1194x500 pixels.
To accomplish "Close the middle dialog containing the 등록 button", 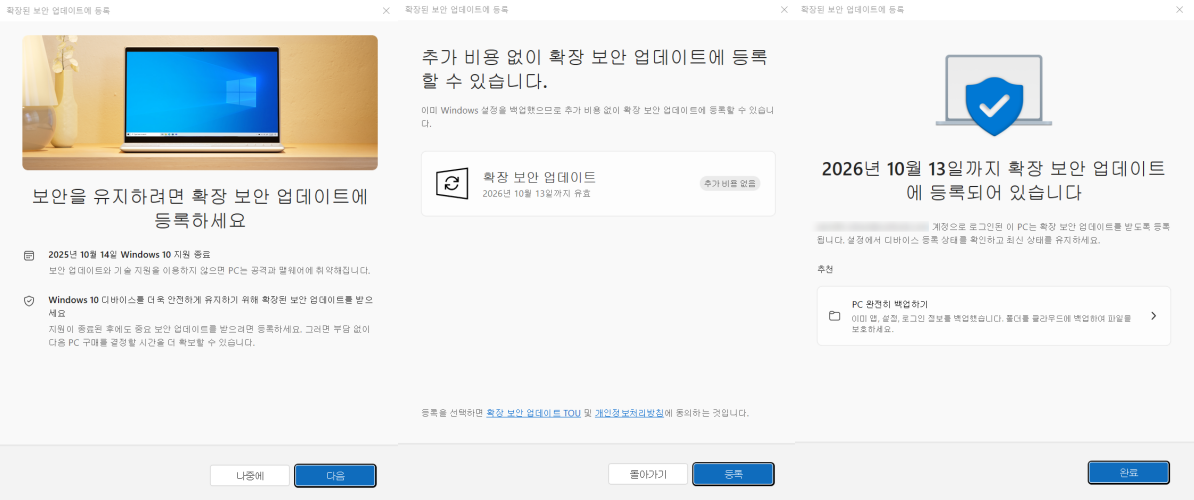I will [784, 10].
